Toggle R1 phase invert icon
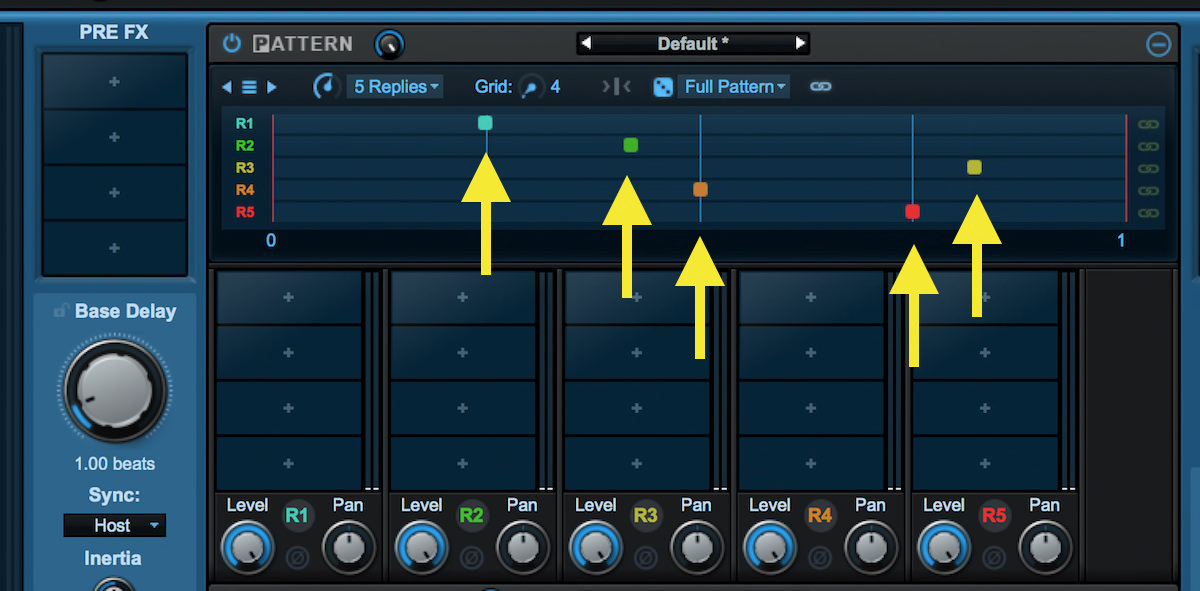The image size is (1200, 591). [297, 558]
